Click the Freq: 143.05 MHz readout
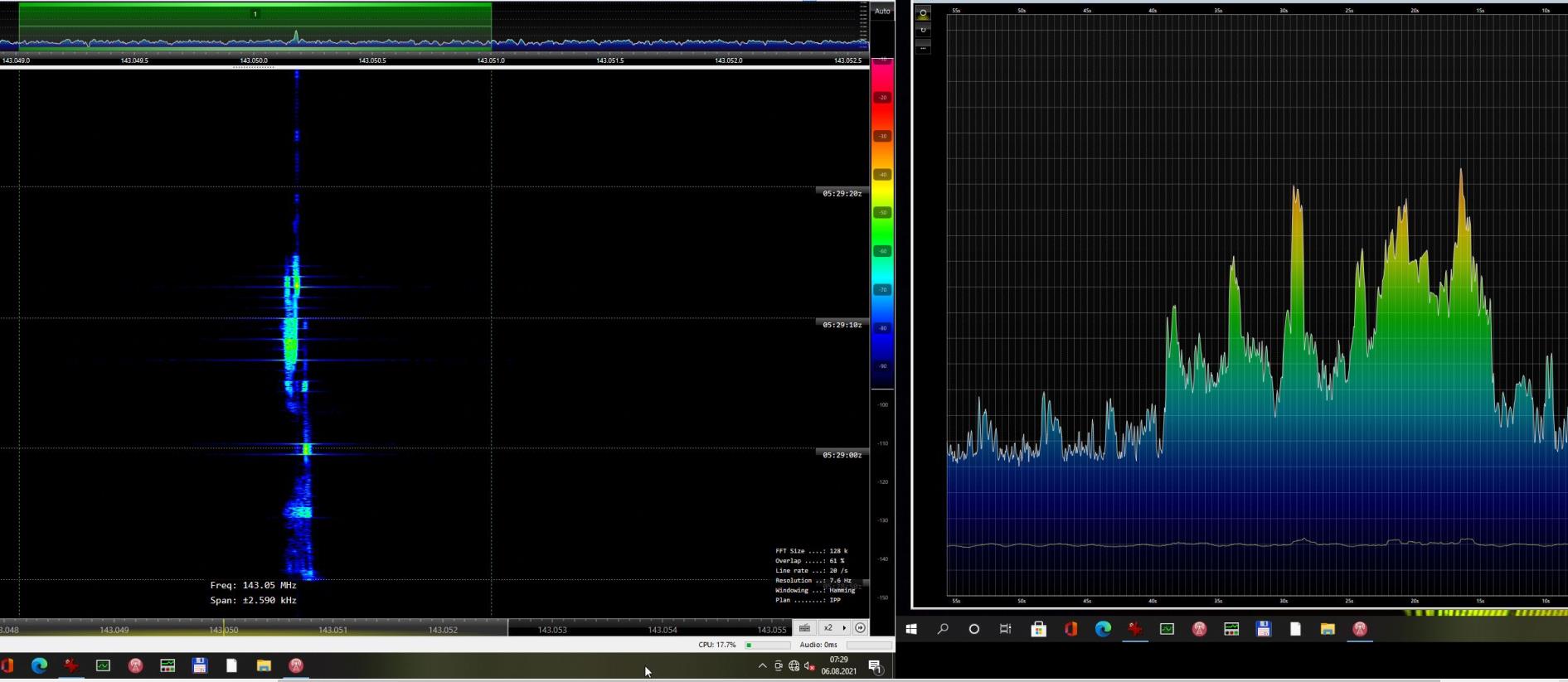The height and width of the screenshot is (682, 1568). (x=253, y=585)
